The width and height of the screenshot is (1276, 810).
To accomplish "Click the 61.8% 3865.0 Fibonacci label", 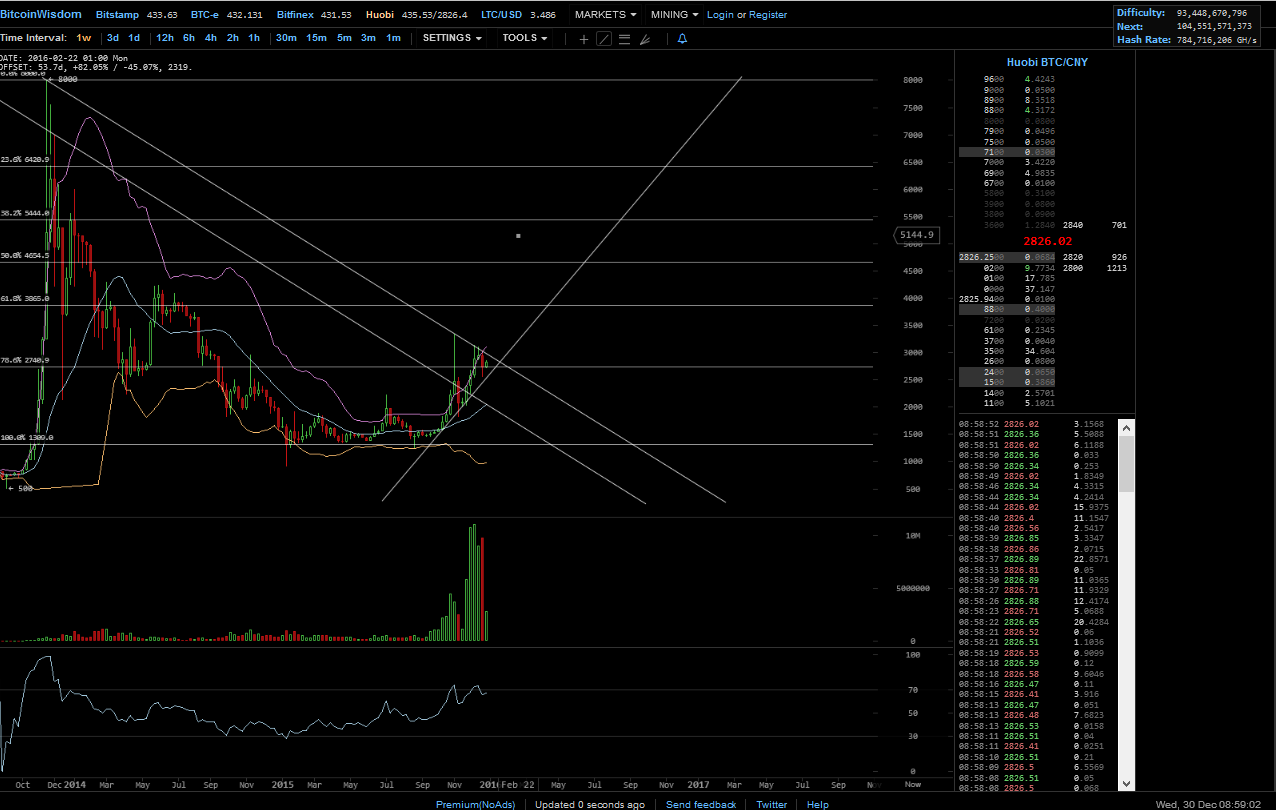I will [x=25, y=298].
